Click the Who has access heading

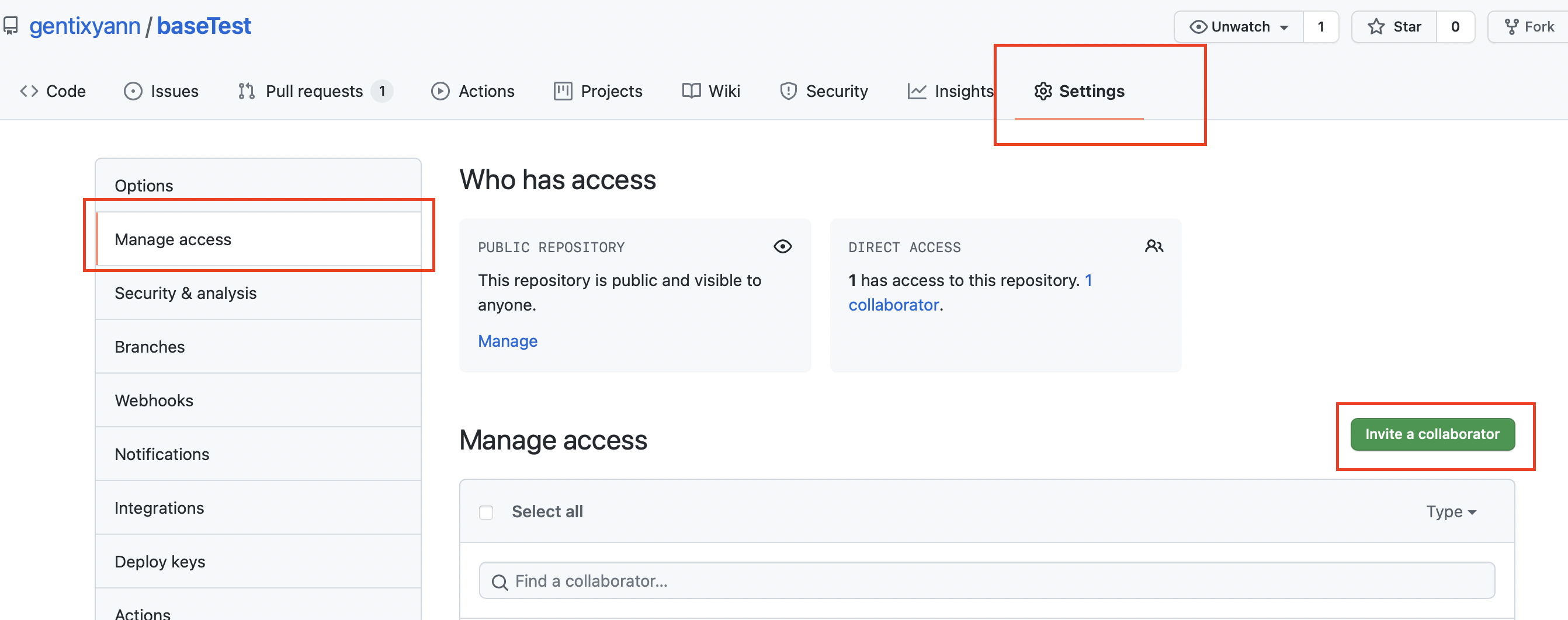pyautogui.click(x=557, y=179)
